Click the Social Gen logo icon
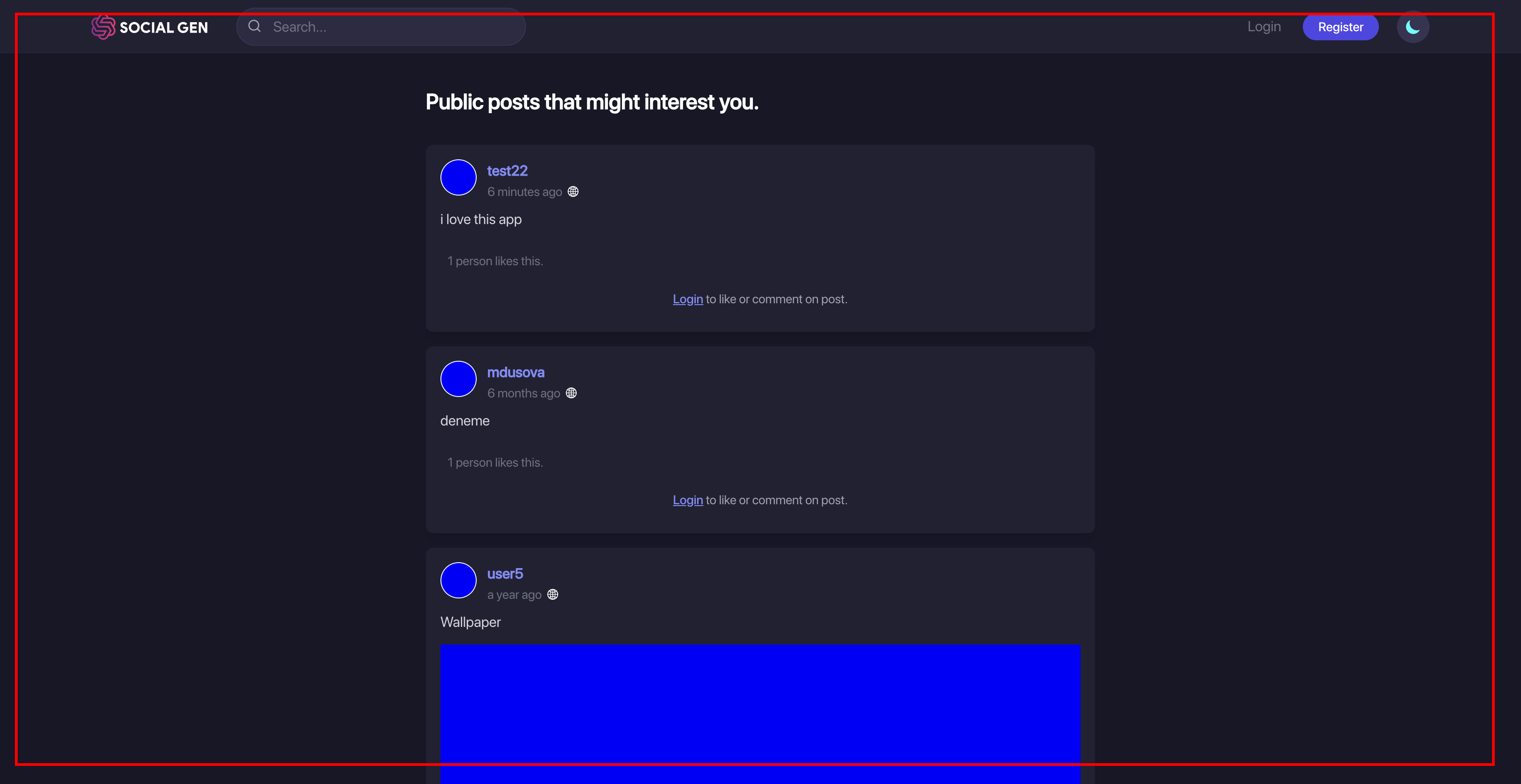Screen dimensions: 1521x784 pyautogui.click(x=103, y=27)
